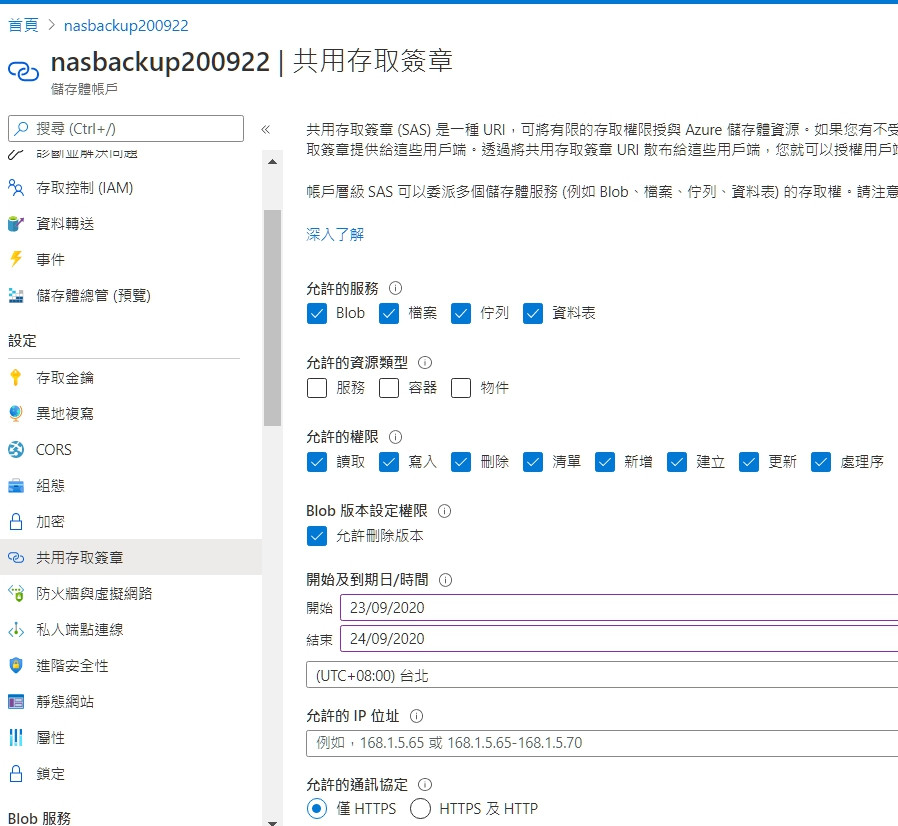Click the 私人端點連線 icon

pyautogui.click(x=16, y=630)
